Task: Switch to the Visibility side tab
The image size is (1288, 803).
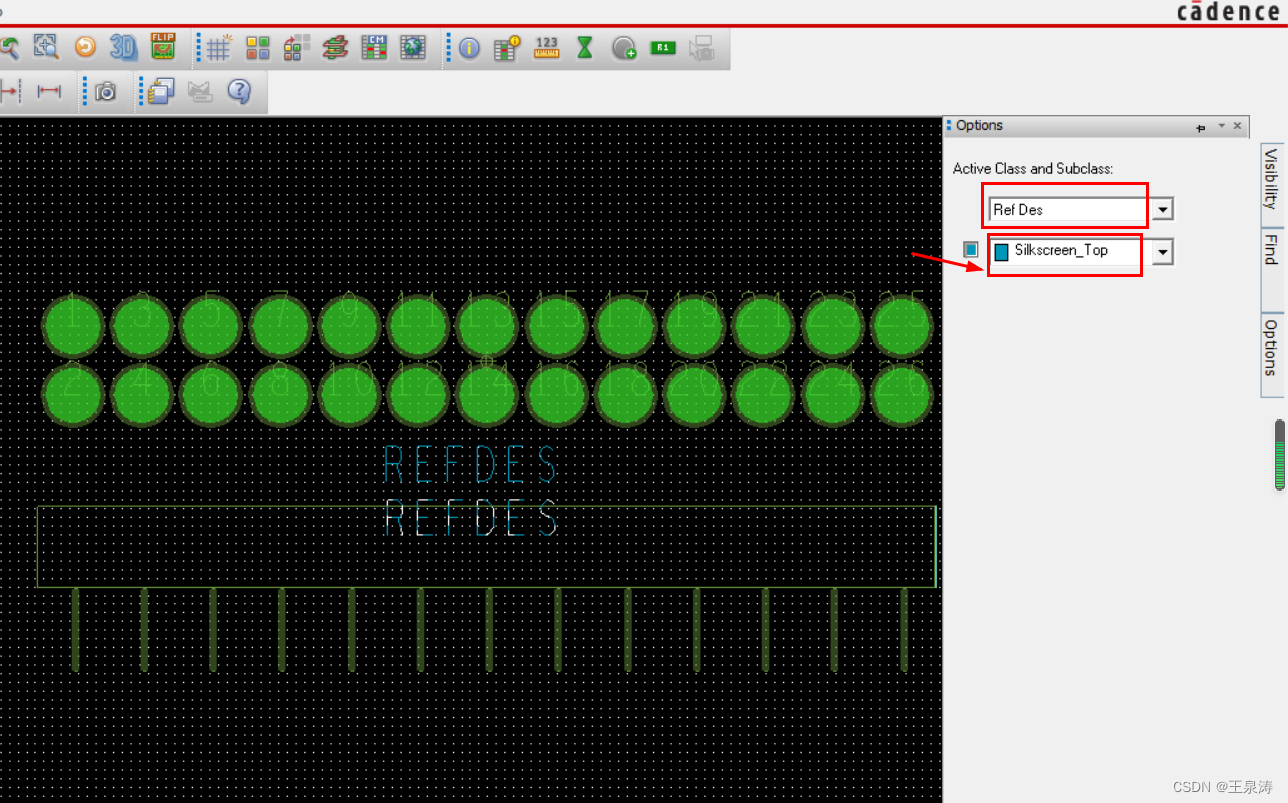Action: coord(1271,177)
